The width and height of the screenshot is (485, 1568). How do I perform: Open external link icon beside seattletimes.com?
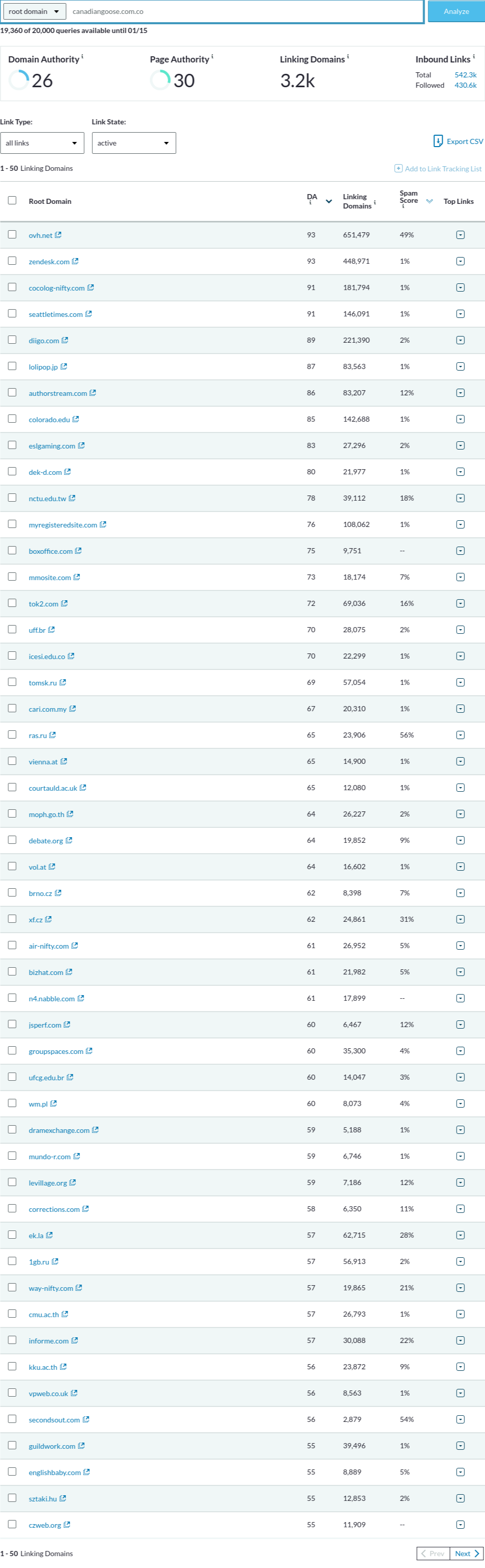[x=89, y=314]
